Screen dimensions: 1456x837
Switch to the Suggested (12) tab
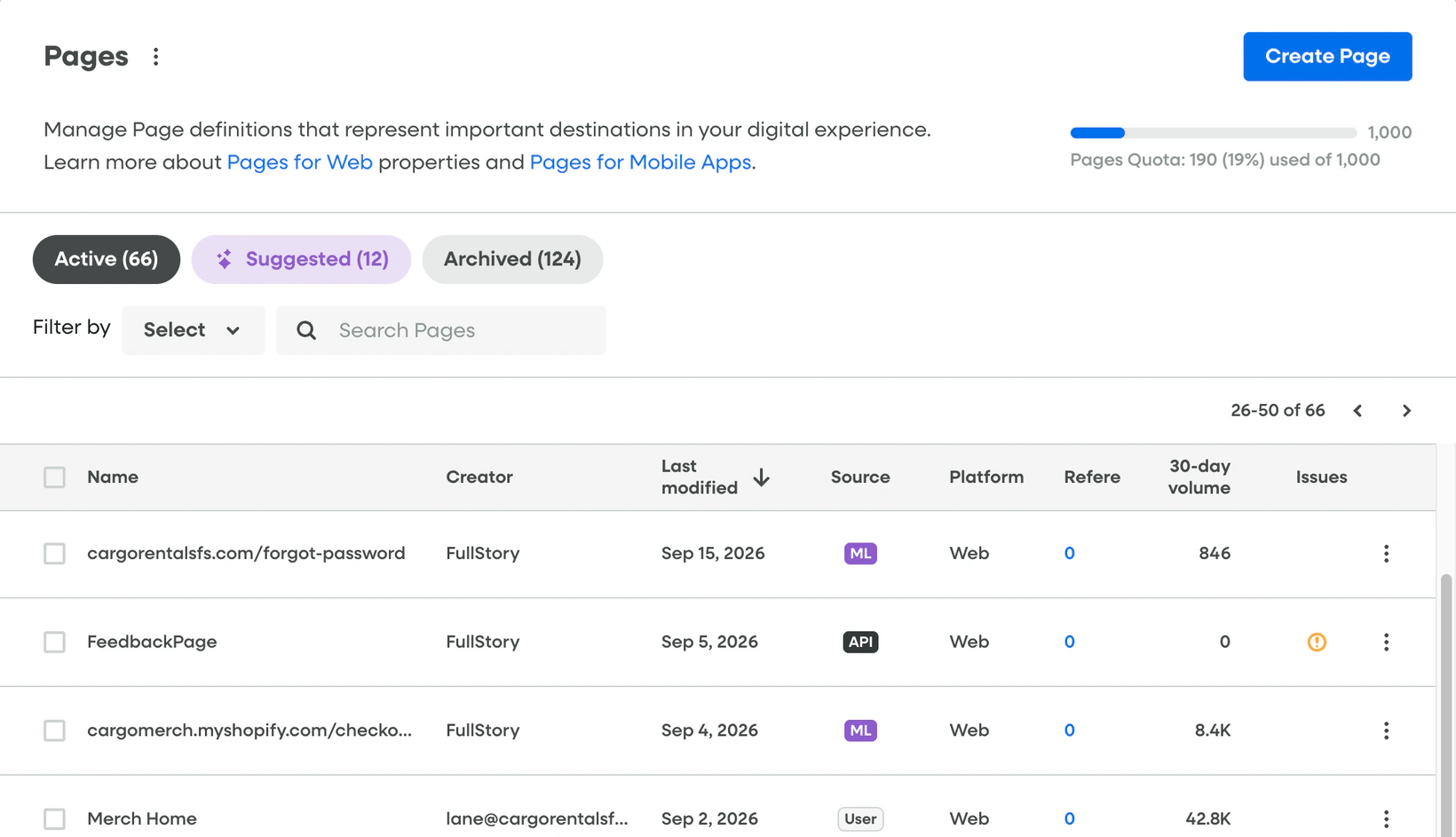point(301,259)
